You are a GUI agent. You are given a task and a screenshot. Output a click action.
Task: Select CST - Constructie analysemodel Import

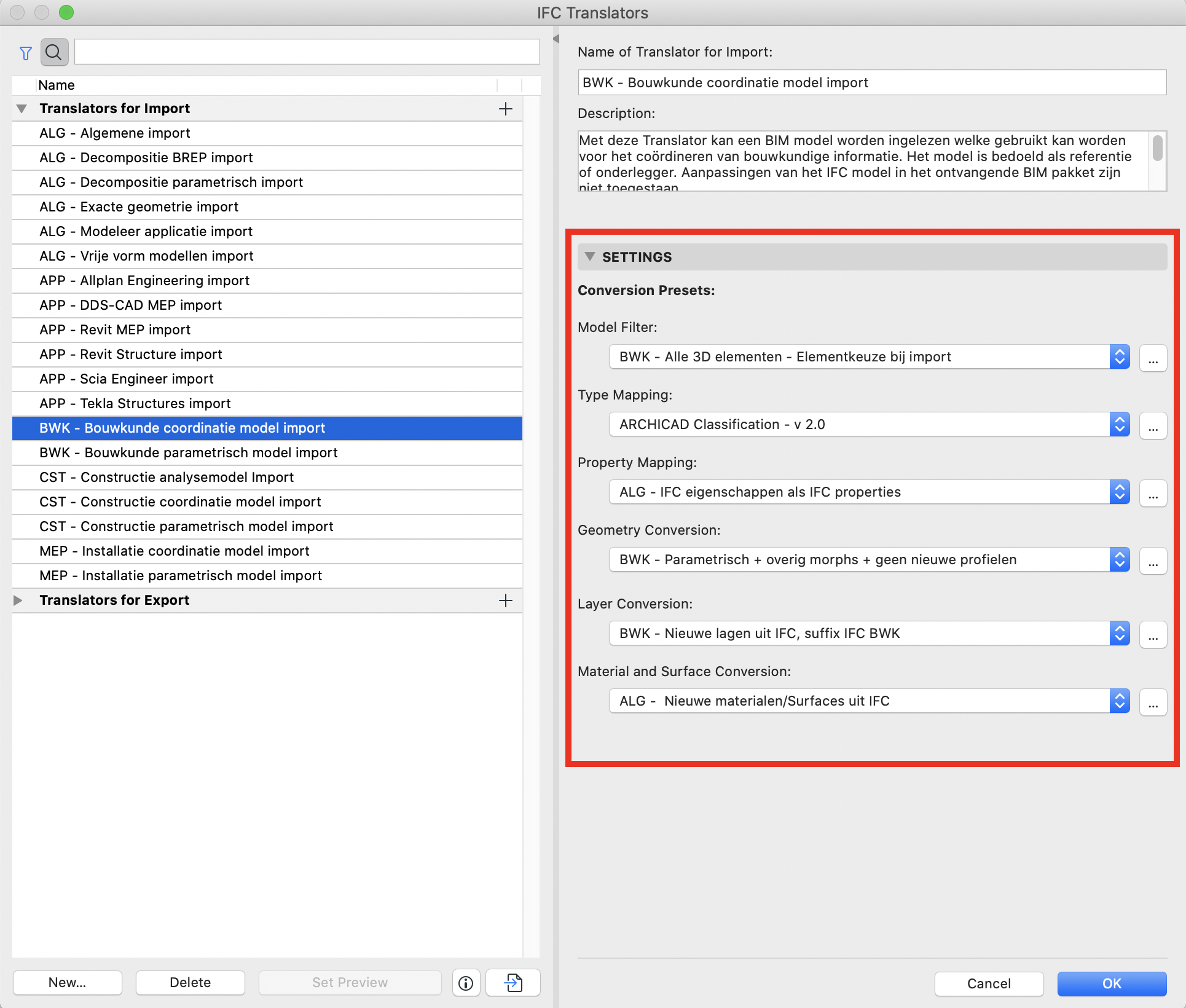pyautogui.click(x=267, y=478)
